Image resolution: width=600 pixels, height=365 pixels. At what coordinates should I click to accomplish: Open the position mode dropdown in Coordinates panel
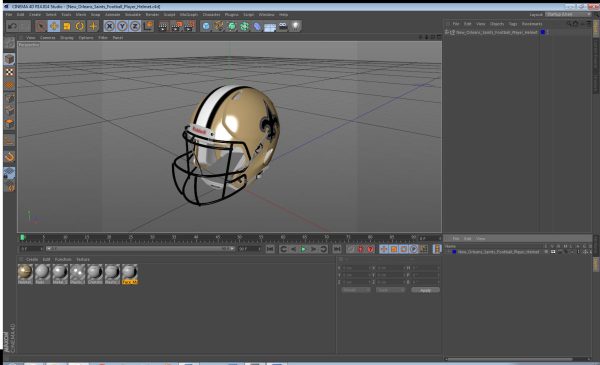(356, 290)
